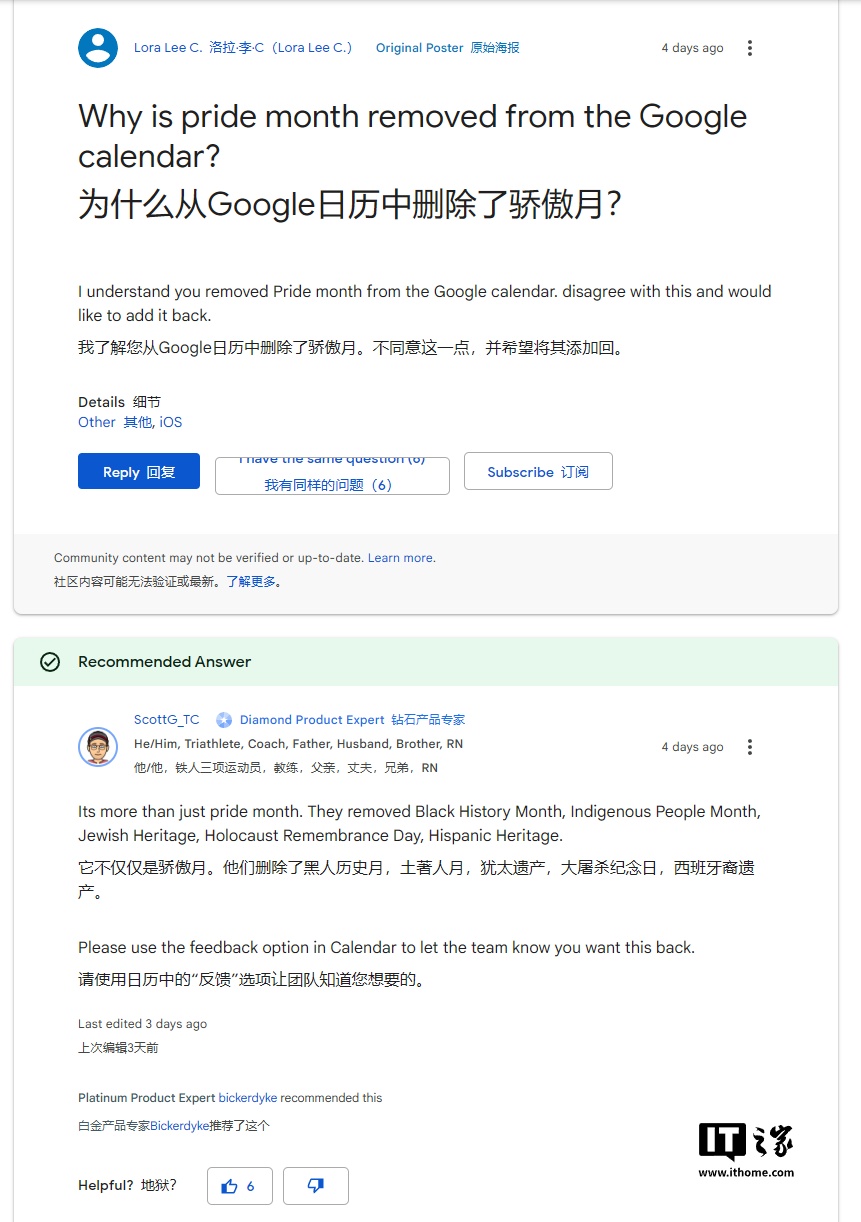Open ScottG_TC answer's three-dot menu
Viewport: 861px width, 1222px height.
750,747
